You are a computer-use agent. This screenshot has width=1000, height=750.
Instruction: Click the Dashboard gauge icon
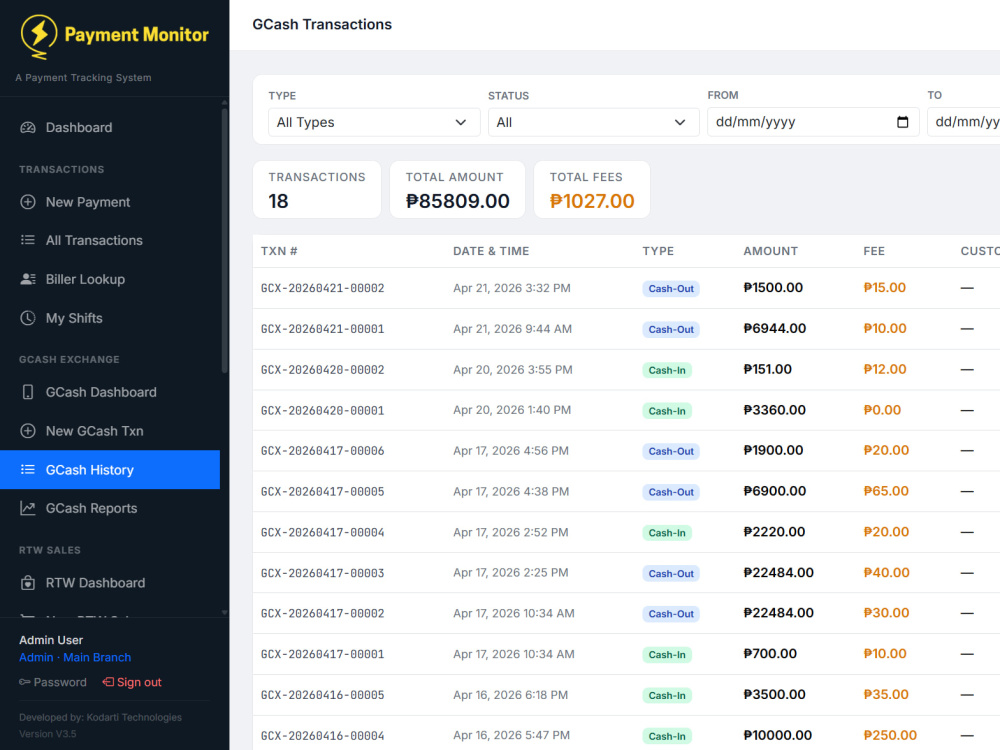tap(27, 128)
